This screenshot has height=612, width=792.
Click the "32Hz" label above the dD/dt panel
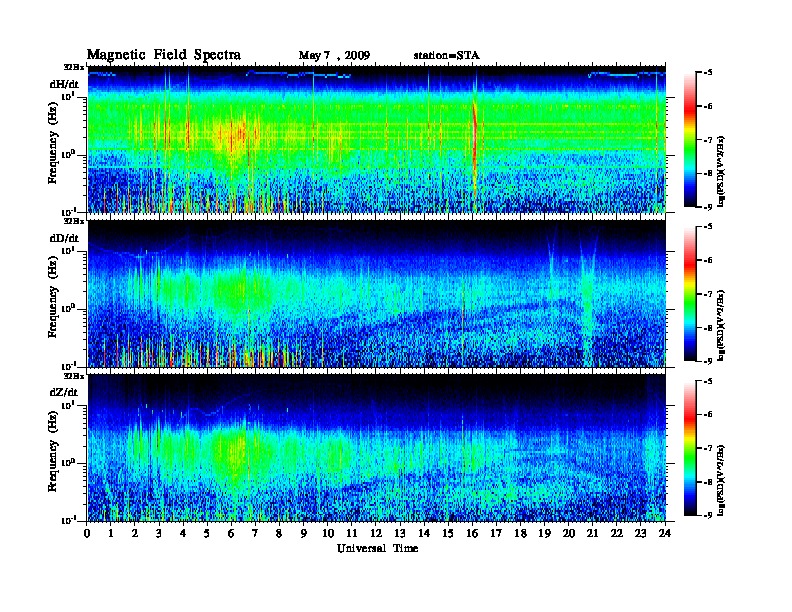coord(73,221)
